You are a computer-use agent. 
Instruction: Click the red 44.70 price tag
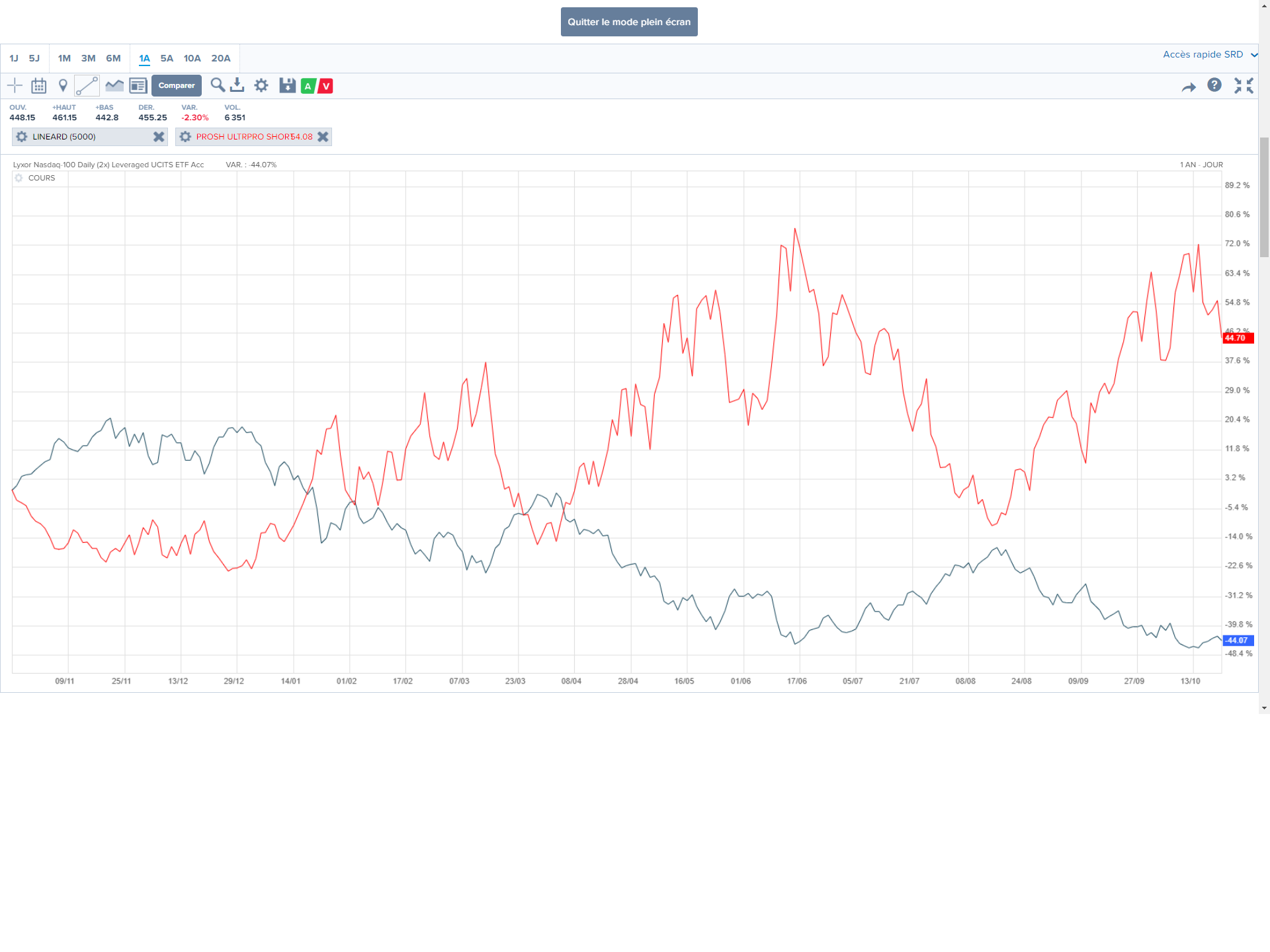(x=1238, y=338)
